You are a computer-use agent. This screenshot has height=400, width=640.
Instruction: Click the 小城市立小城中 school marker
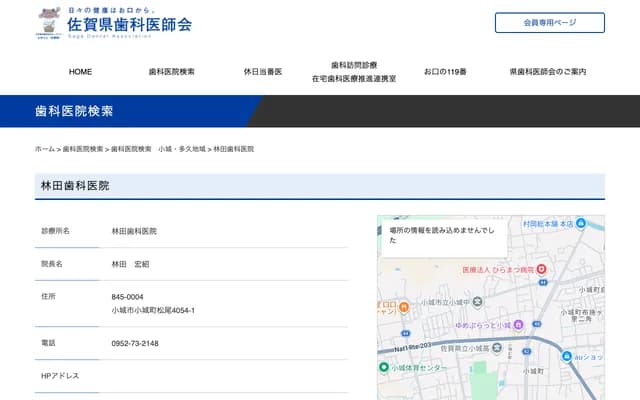pos(478,301)
